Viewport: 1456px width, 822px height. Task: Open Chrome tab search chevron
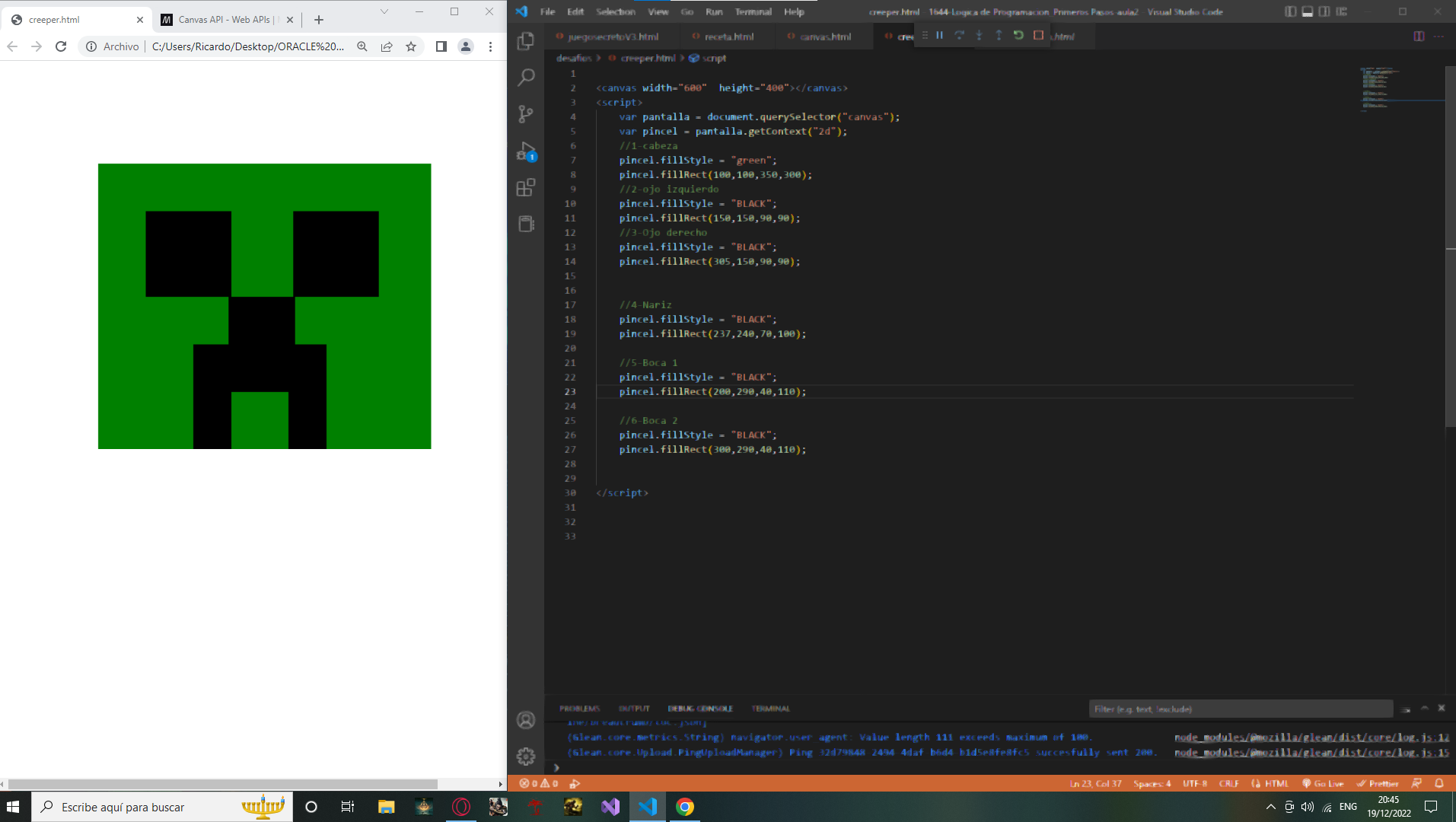pyautogui.click(x=384, y=11)
